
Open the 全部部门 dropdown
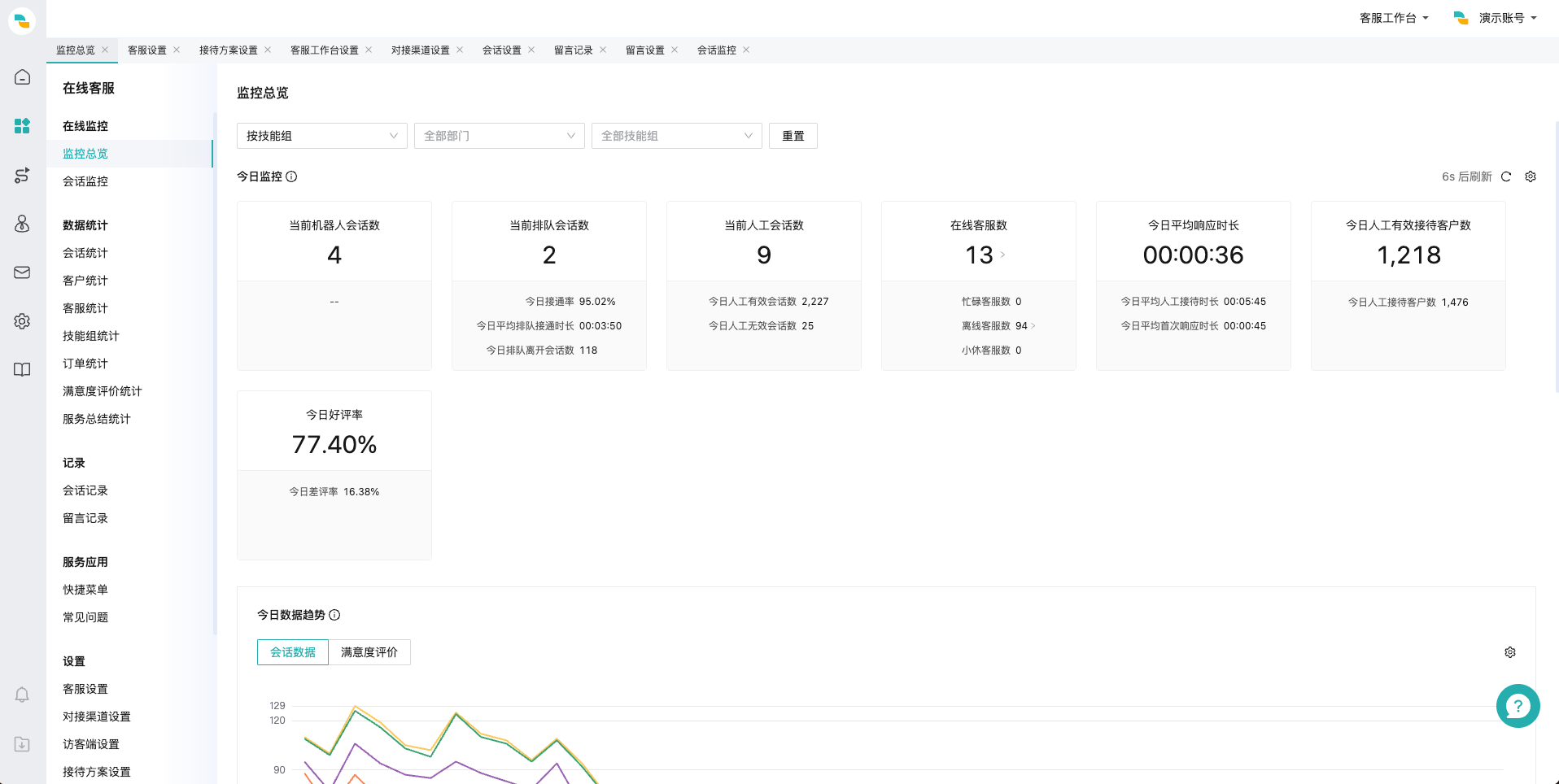click(x=500, y=136)
